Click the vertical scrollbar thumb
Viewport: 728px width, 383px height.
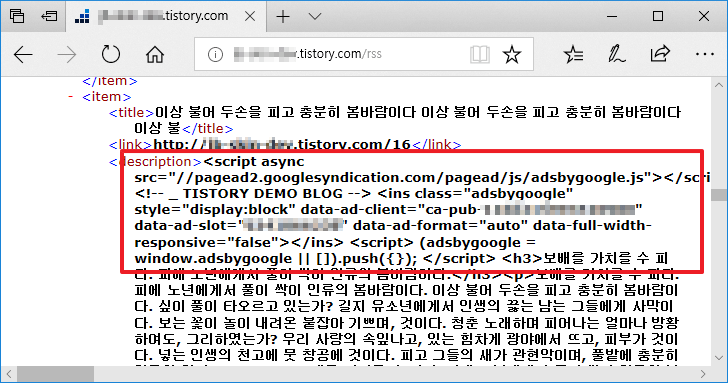pyautogui.click(x=719, y=195)
